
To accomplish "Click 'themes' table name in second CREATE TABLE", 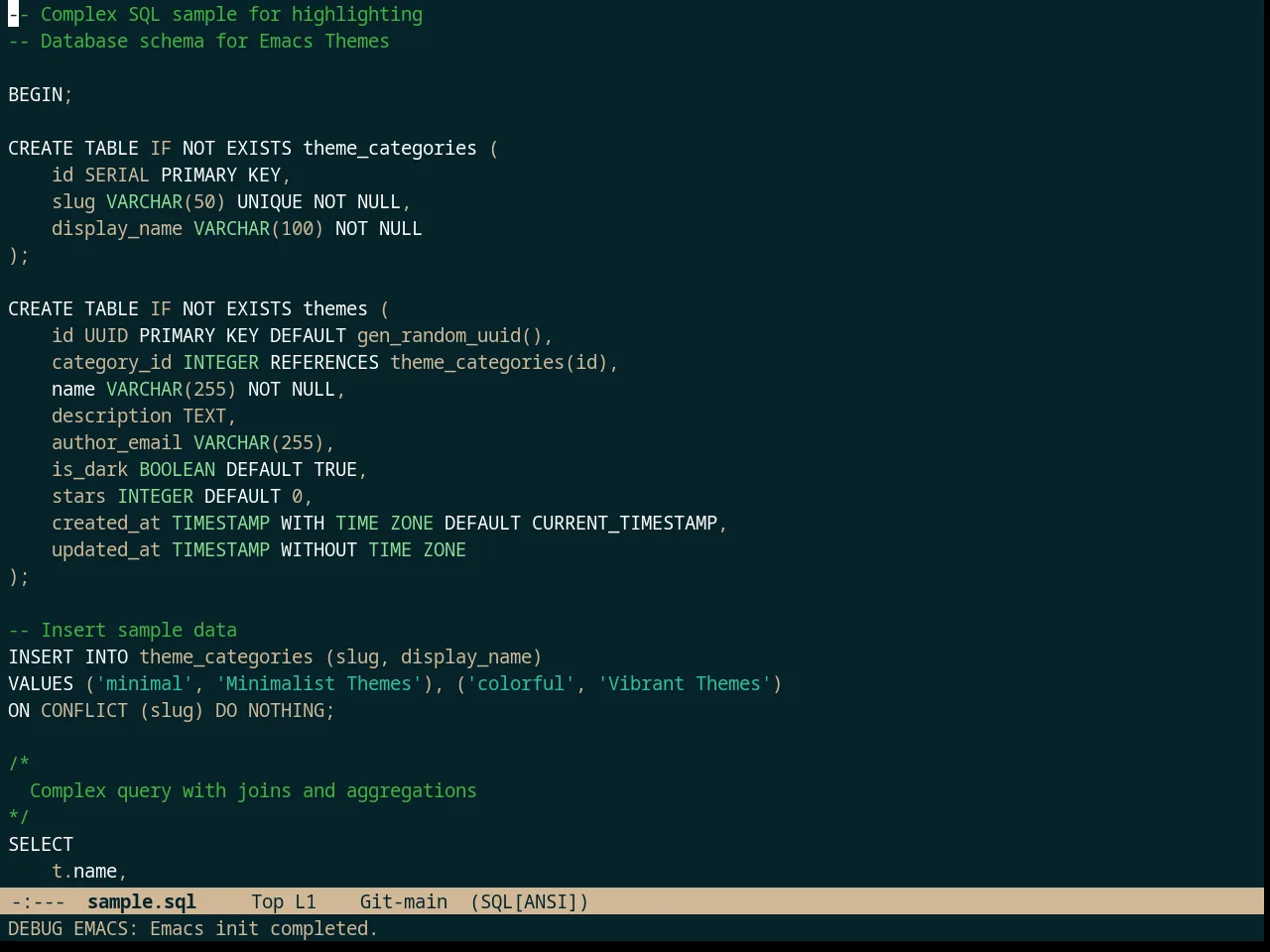I will 335,308.
